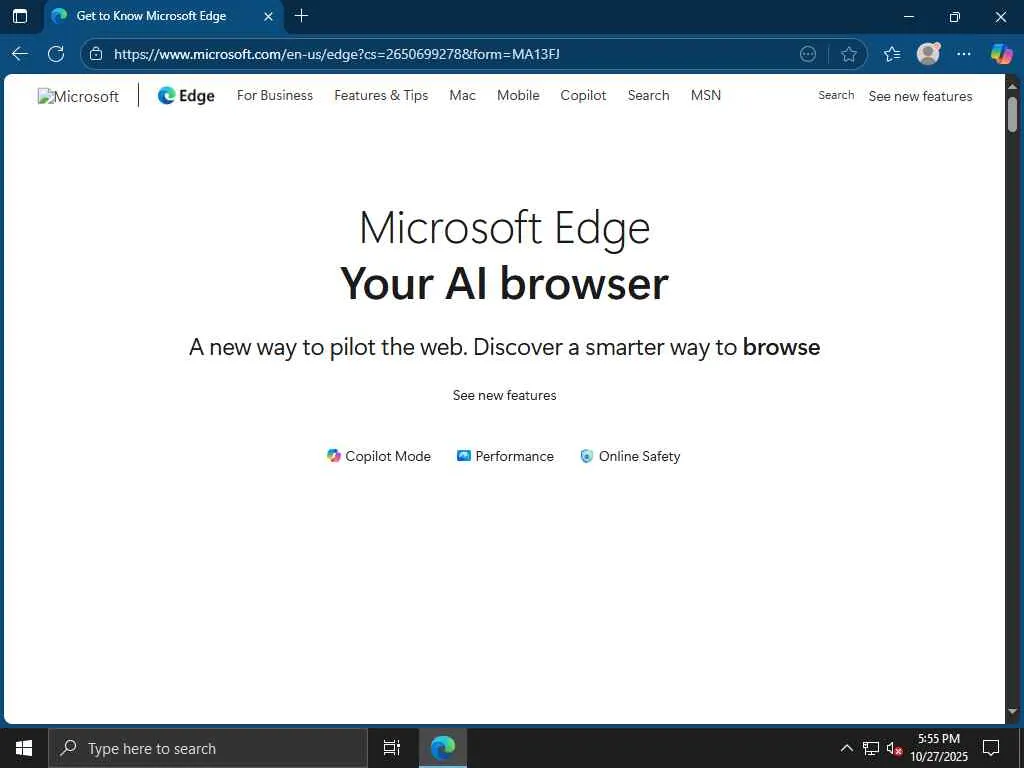Open Settings and more ellipsis menu

pos(963,54)
